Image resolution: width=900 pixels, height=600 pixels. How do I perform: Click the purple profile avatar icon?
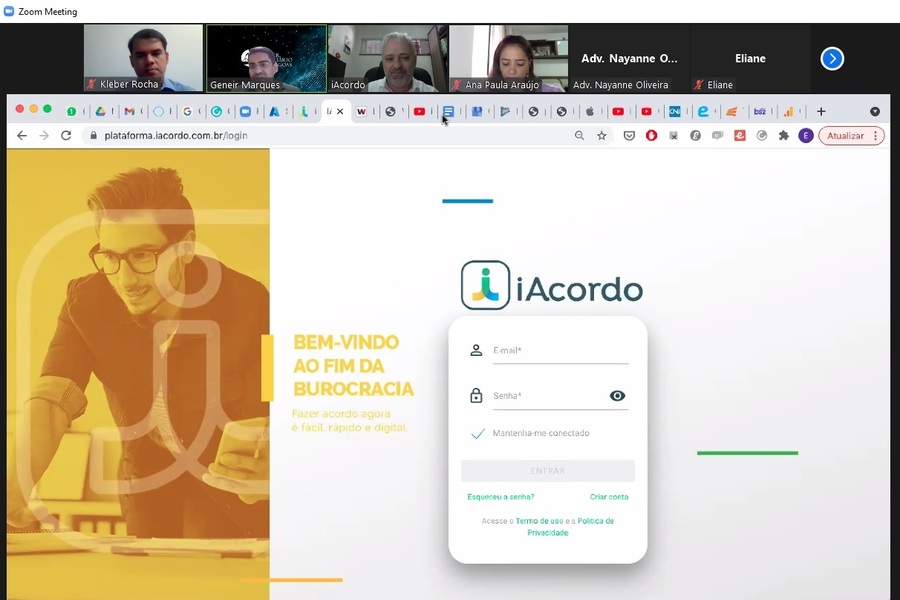click(x=805, y=136)
